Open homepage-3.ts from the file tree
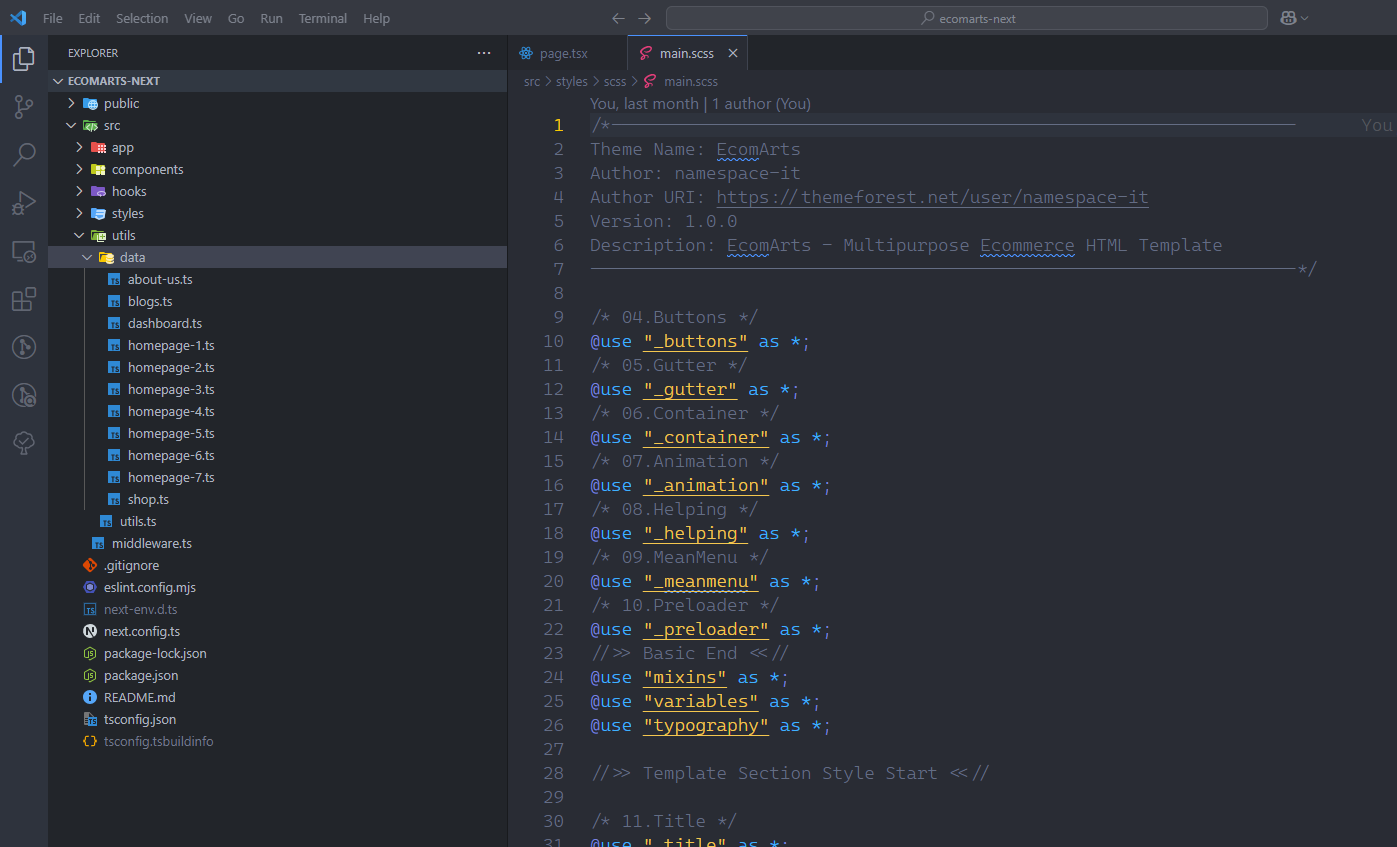Screen dimensions: 1397x847 pyautogui.click(x=171, y=389)
